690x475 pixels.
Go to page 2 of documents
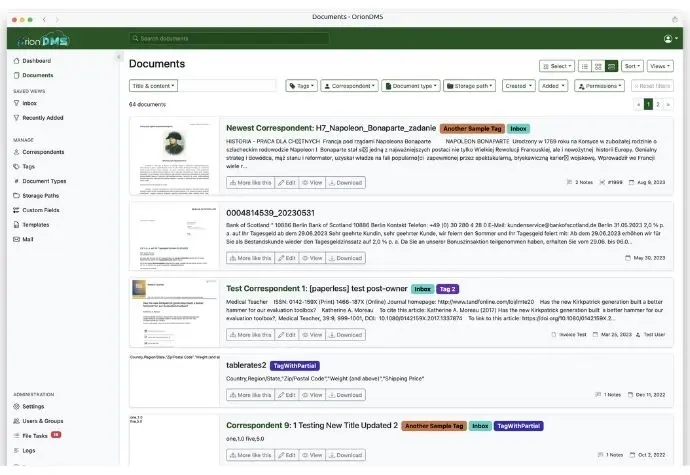coord(658,104)
